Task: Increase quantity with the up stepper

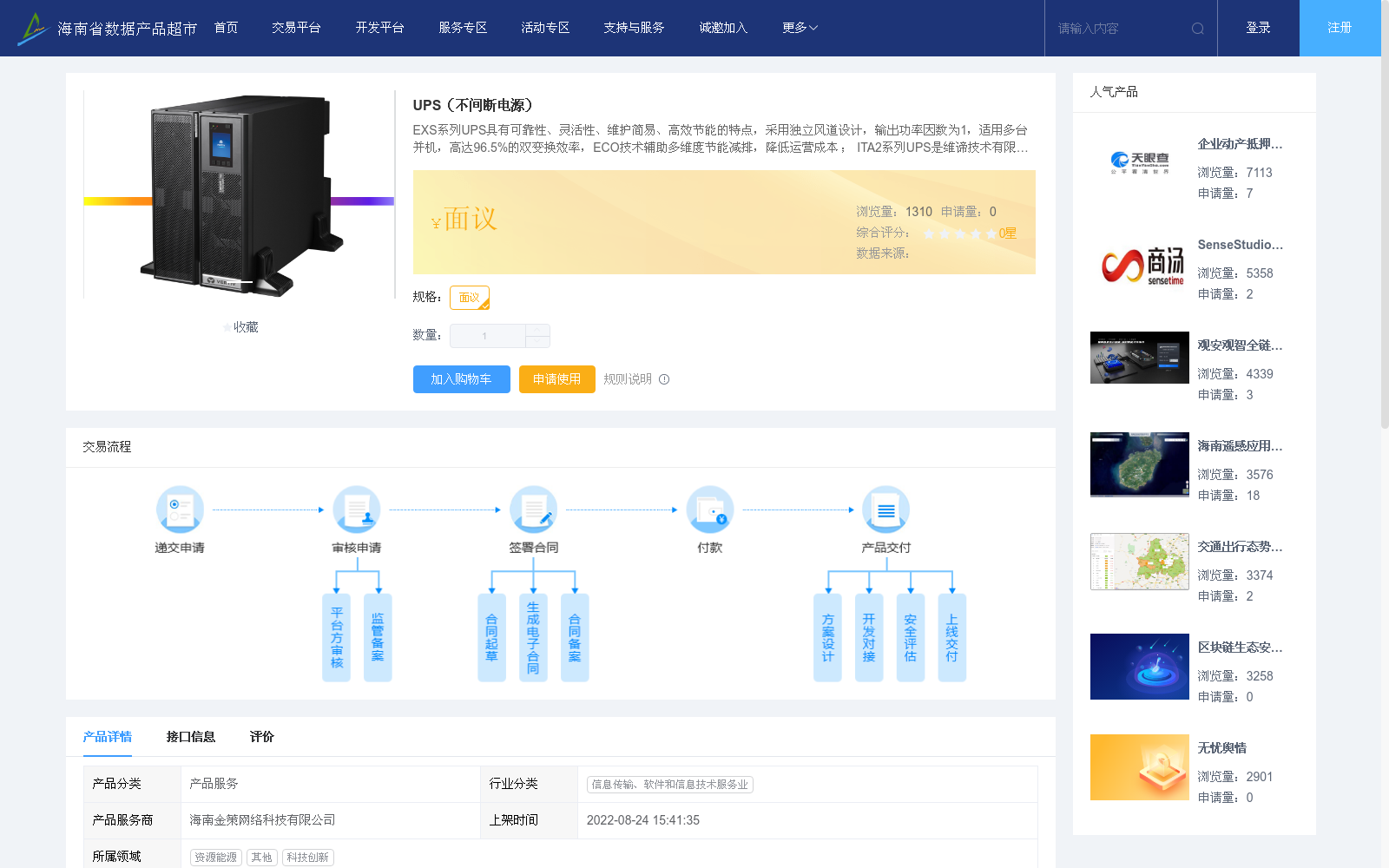Action: tap(537, 330)
